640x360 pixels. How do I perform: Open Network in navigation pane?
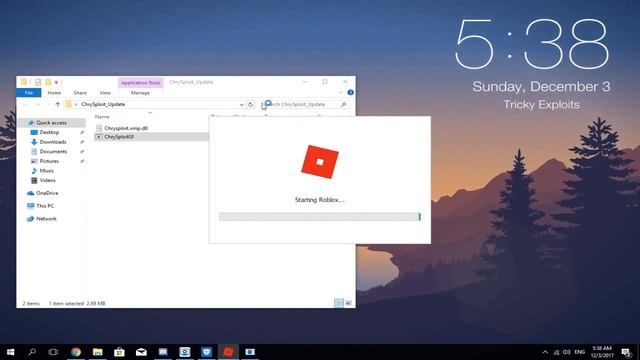[46, 219]
